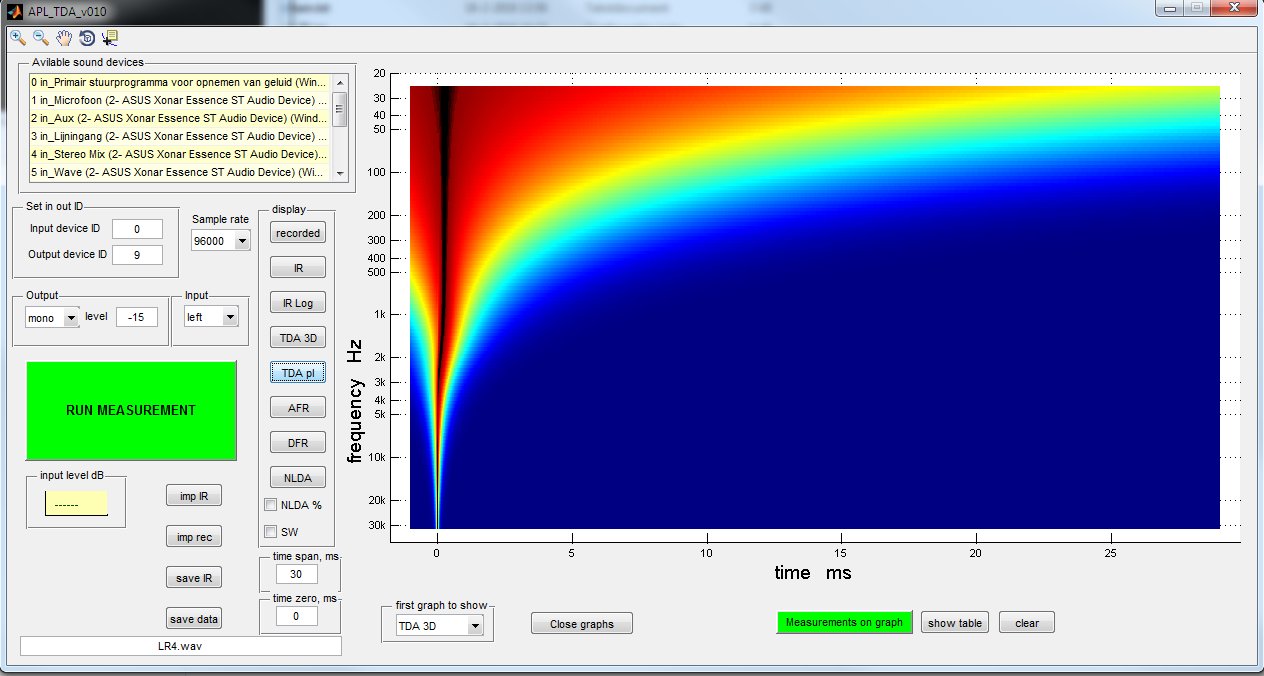Click the time span ms field
Viewport: 1264px width, 676px height.
point(297,574)
